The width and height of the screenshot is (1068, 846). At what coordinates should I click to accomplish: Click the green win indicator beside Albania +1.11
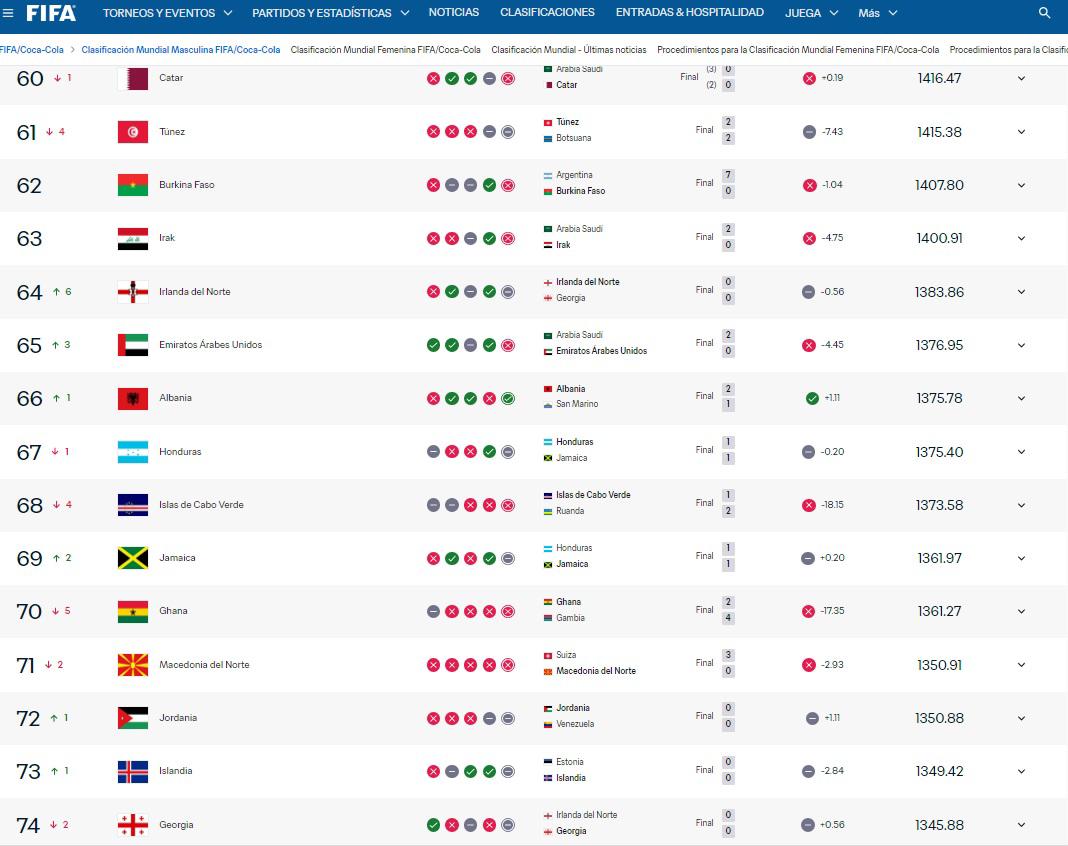pos(812,398)
